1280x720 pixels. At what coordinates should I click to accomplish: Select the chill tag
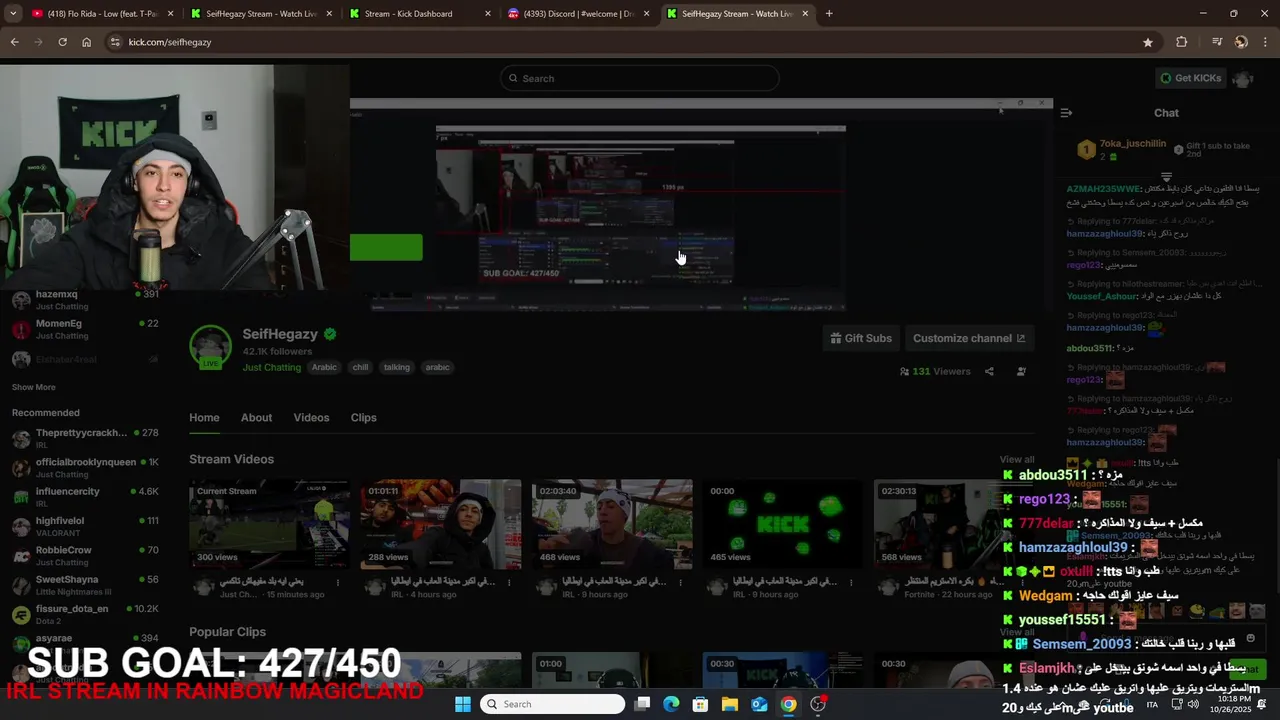click(x=360, y=367)
